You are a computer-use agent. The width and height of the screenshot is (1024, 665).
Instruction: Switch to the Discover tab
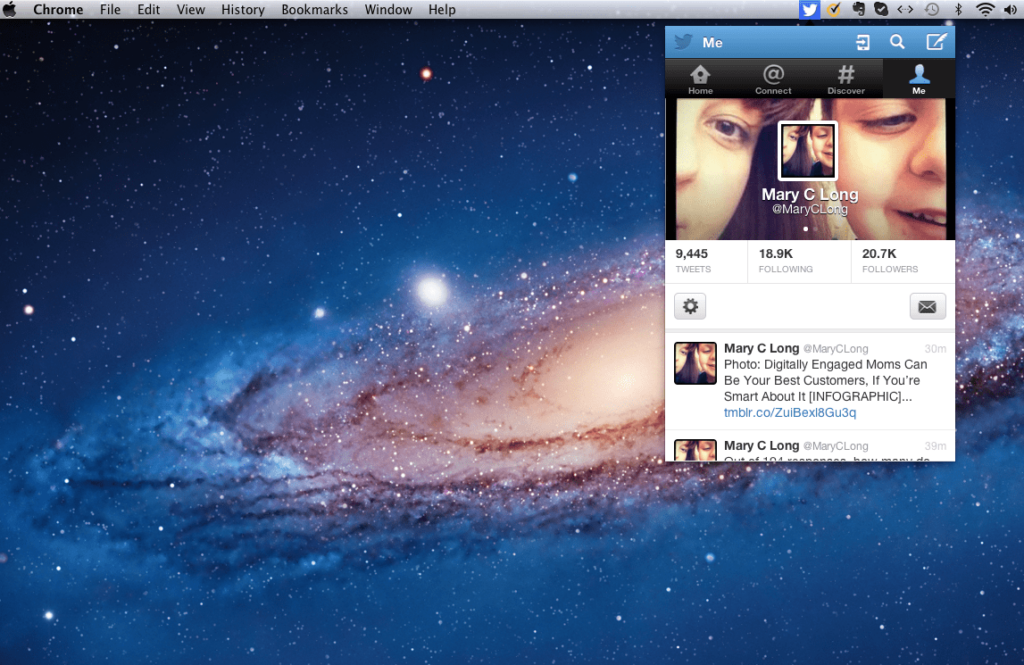[x=846, y=79]
